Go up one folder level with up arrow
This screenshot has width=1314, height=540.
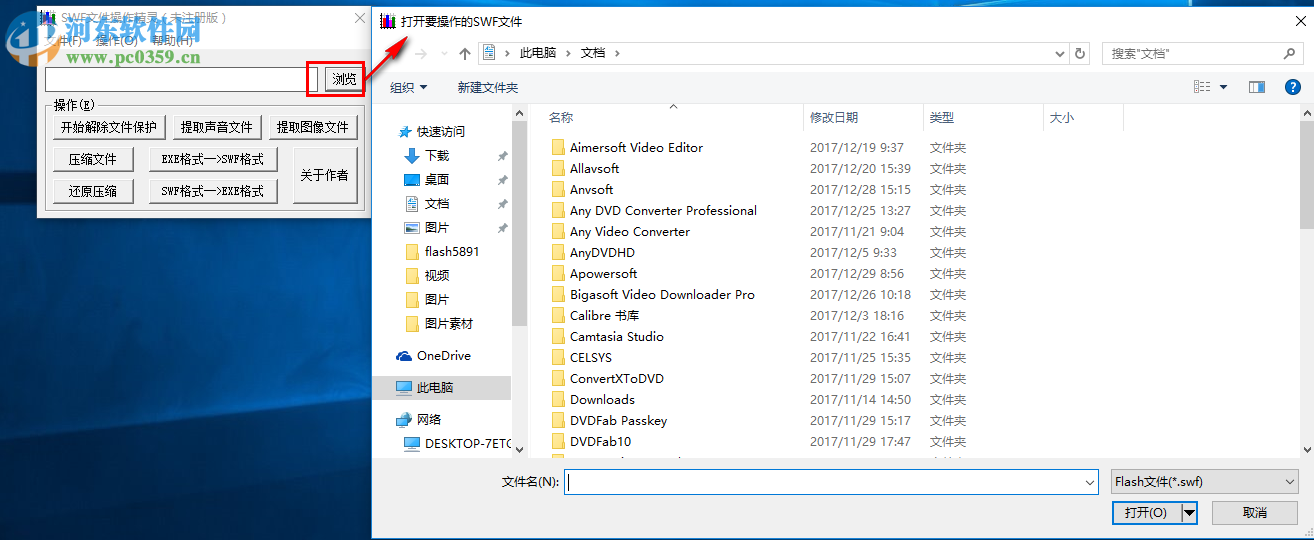point(465,53)
